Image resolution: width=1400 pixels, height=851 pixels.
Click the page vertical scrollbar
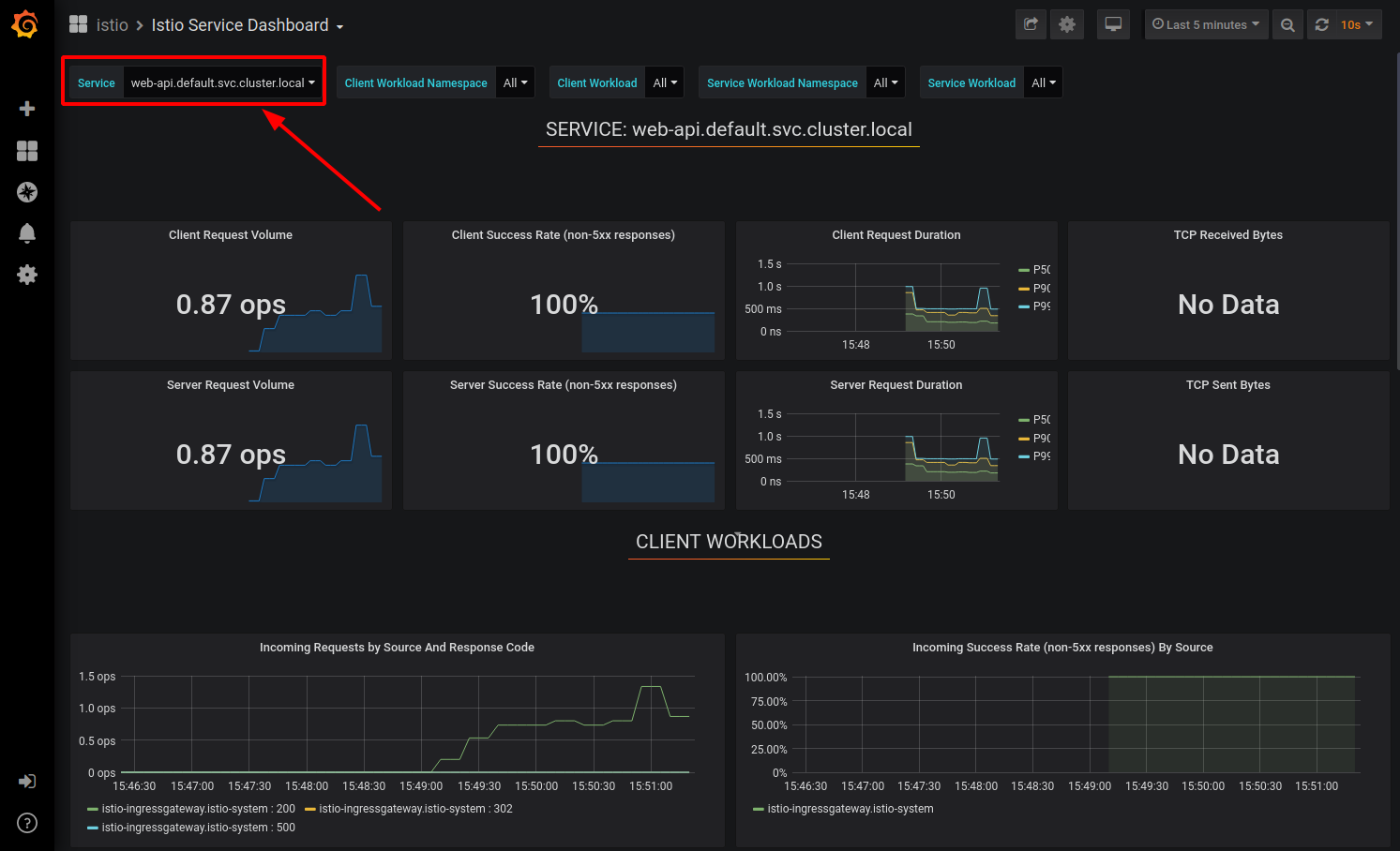pos(1397,211)
